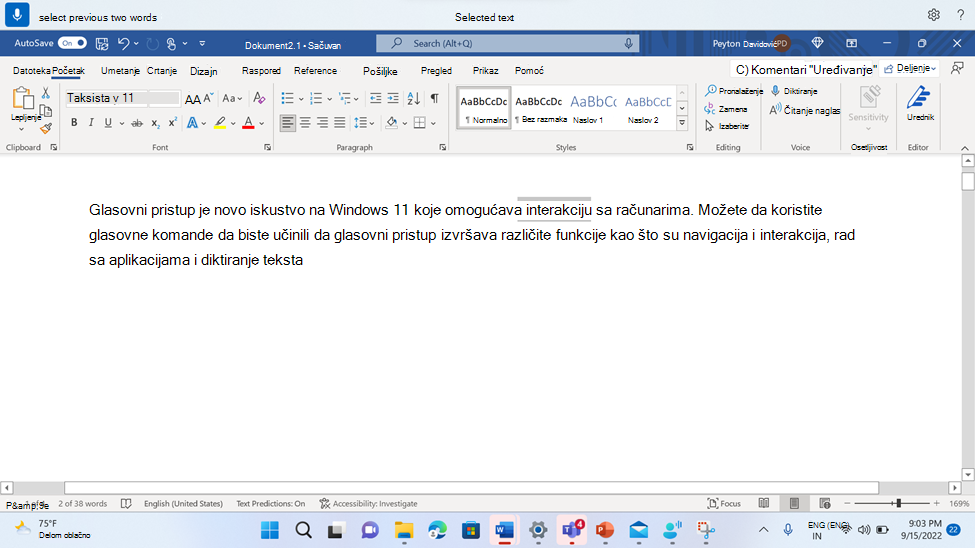Screen dimensions: 975x548
Task: Cut selection with scissors icon
Action: point(45,93)
